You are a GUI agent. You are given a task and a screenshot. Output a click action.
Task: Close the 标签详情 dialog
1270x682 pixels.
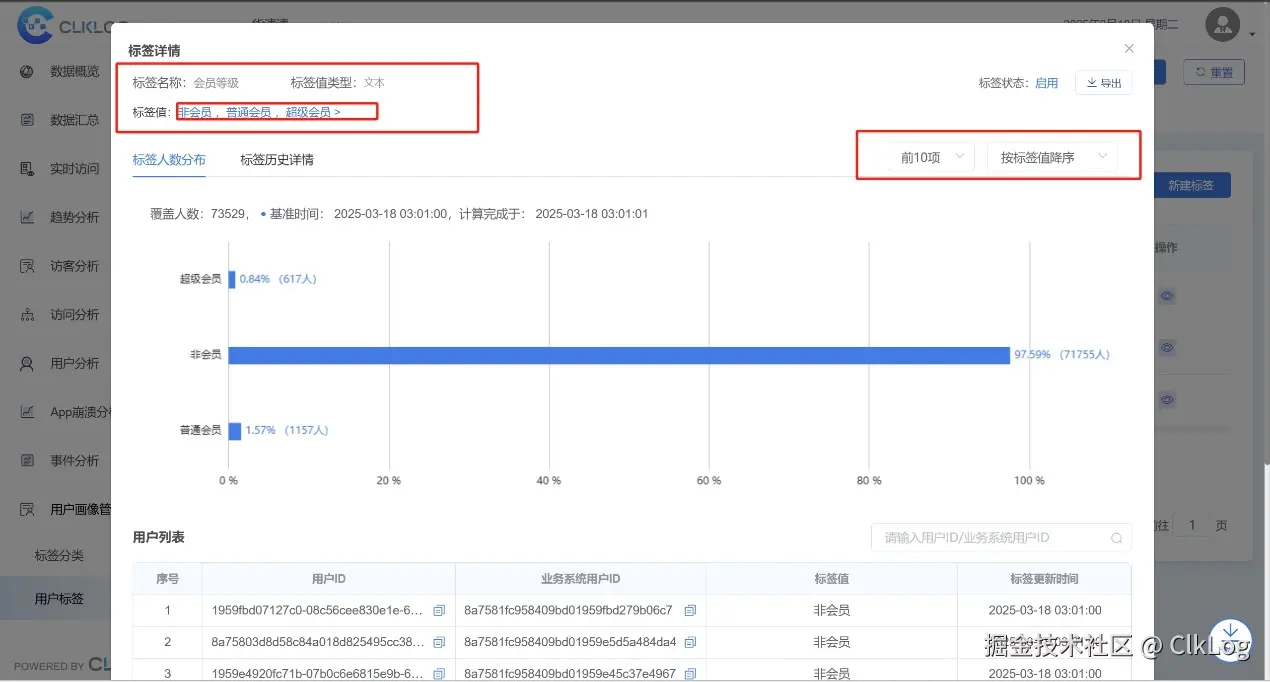coord(1129,48)
